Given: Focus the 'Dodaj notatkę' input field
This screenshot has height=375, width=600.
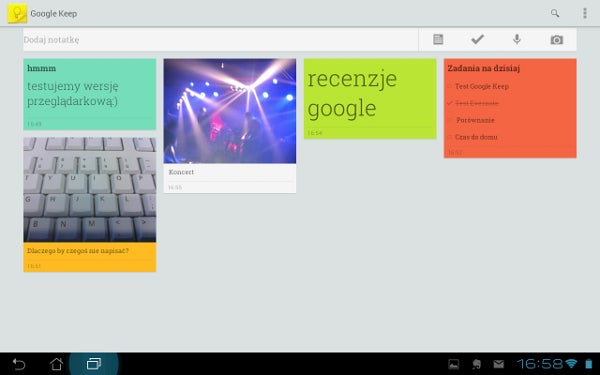Looking at the screenshot, I should point(220,39).
